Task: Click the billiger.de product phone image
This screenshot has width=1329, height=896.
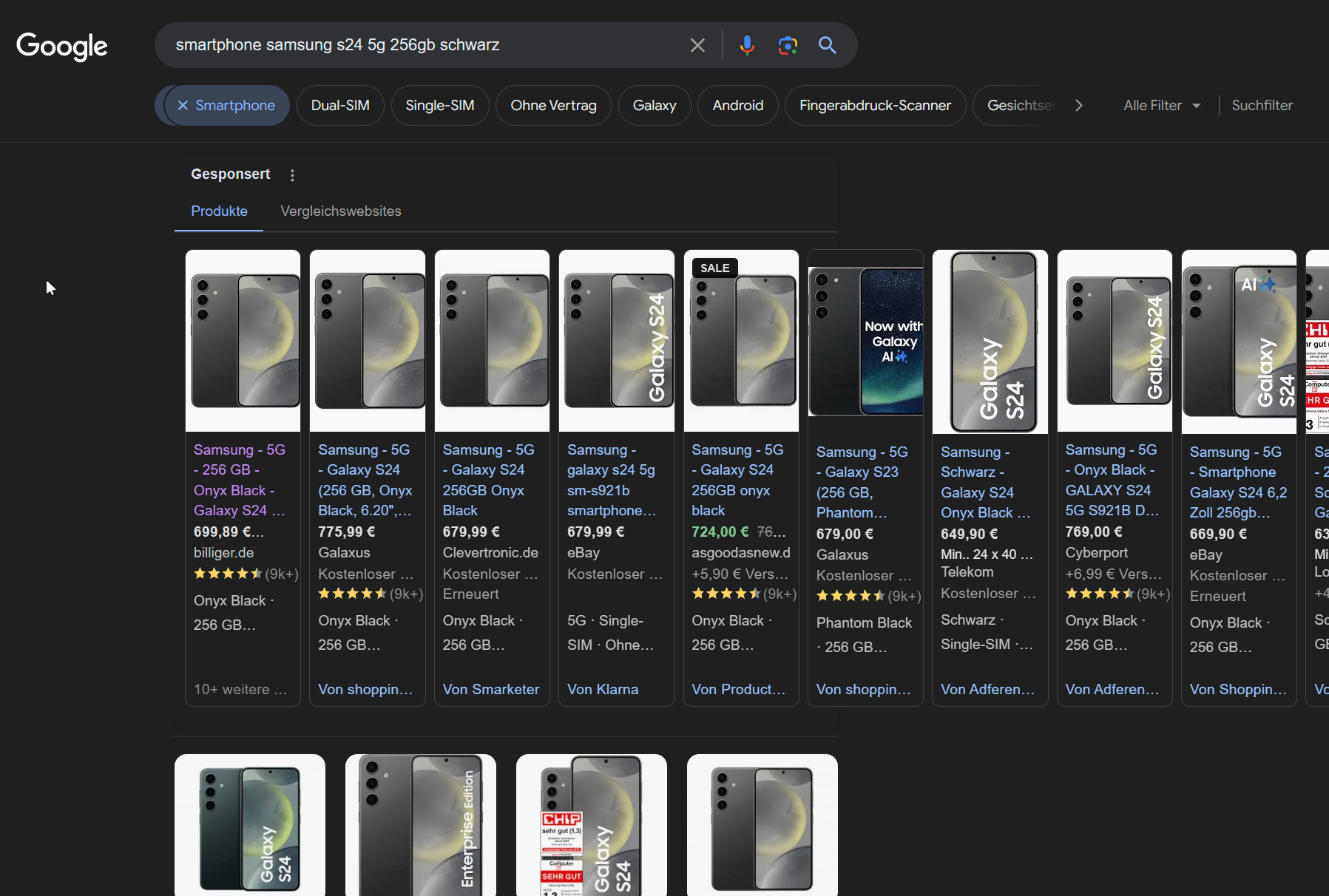Action: tap(243, 341)
